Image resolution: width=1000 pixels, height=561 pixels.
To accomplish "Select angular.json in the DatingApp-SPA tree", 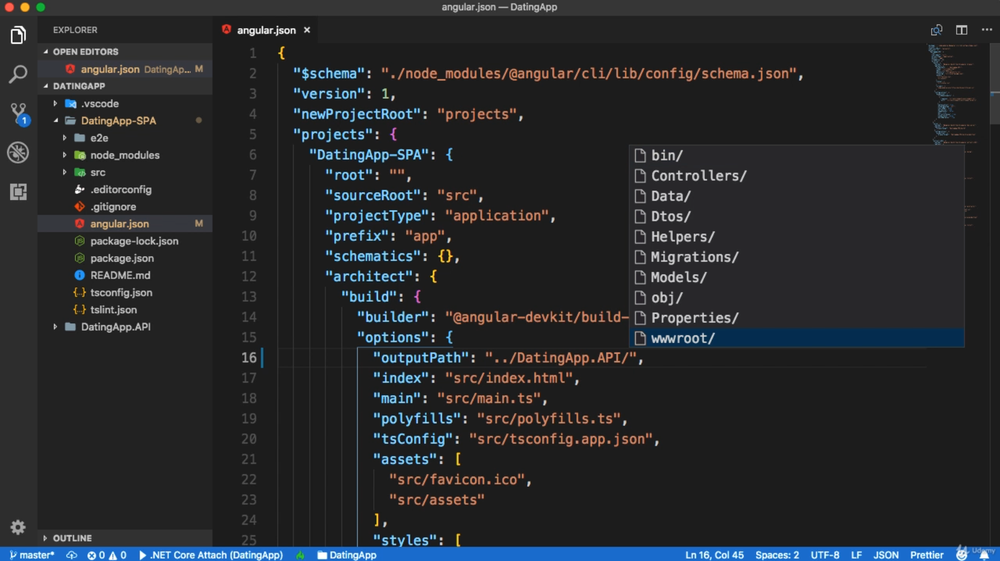I will (124, 224).
